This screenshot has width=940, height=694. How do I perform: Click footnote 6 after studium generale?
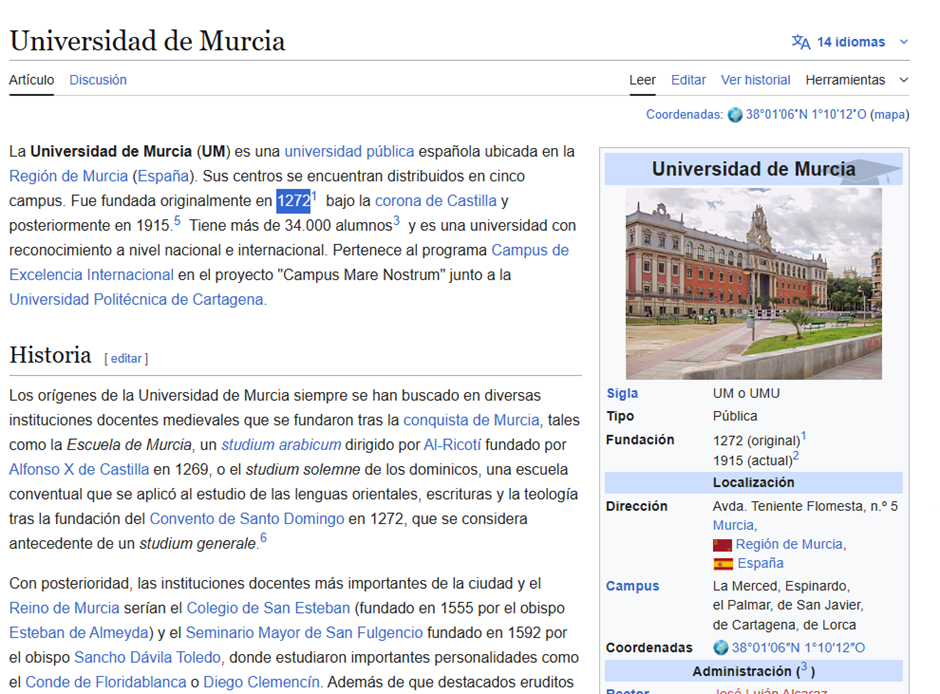click(x=263, y=538)
